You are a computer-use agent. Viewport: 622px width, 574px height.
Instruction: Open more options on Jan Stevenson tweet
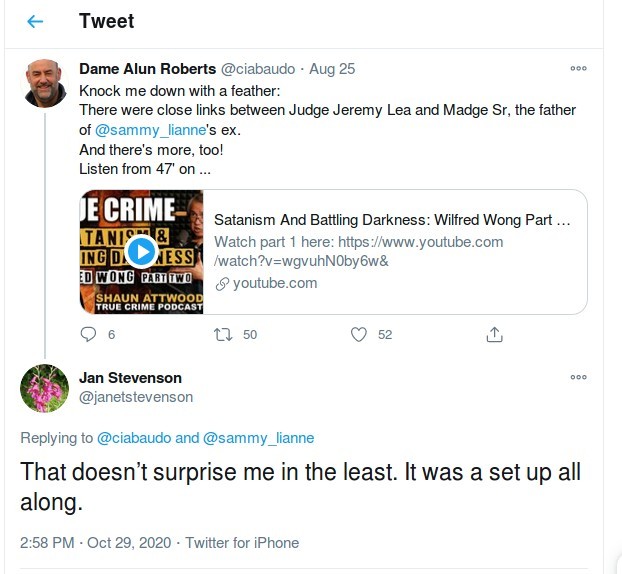coord(578,377)
